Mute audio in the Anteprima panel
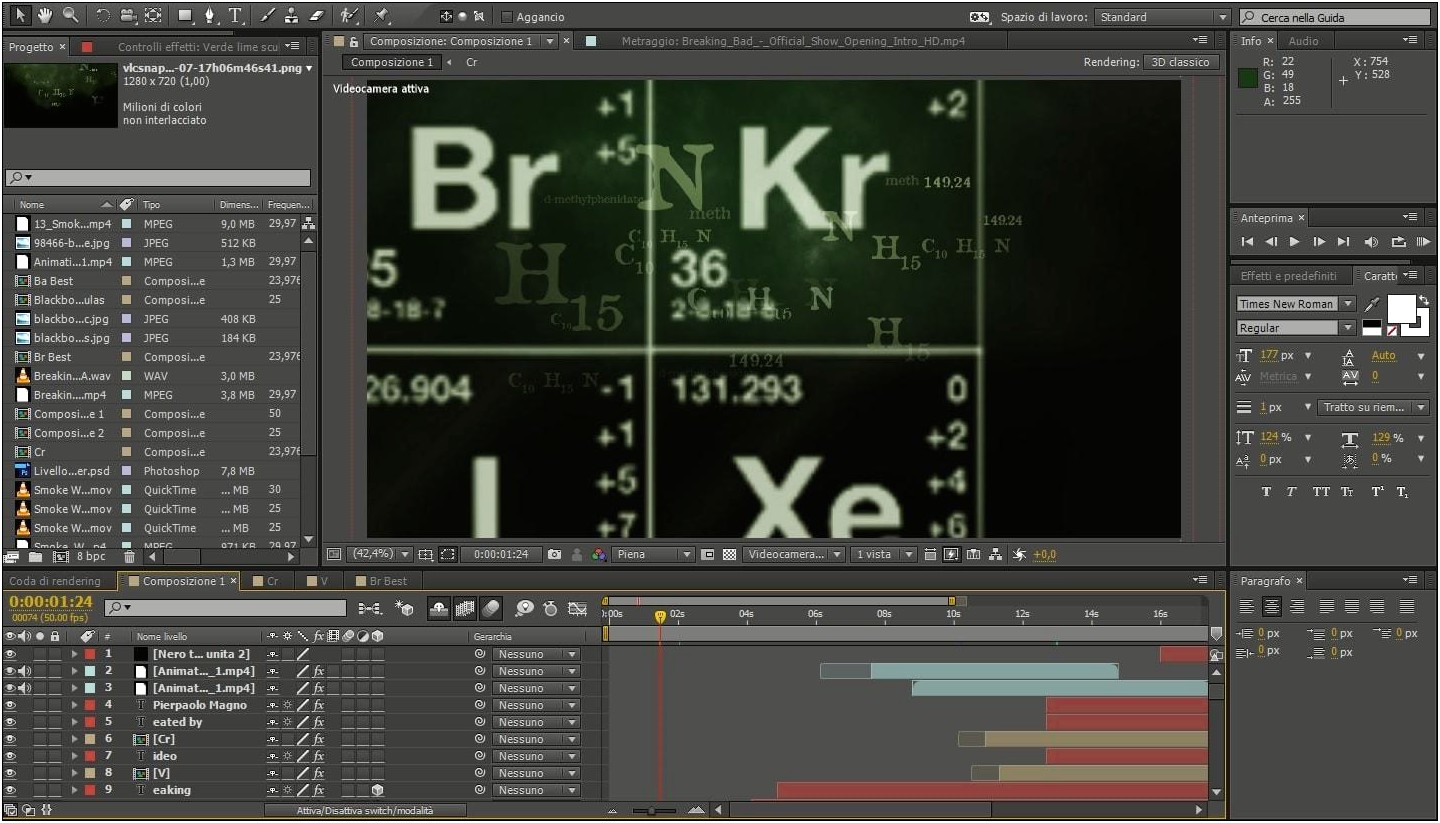The image size is (1440, 823). click(x=1371, y=242)
